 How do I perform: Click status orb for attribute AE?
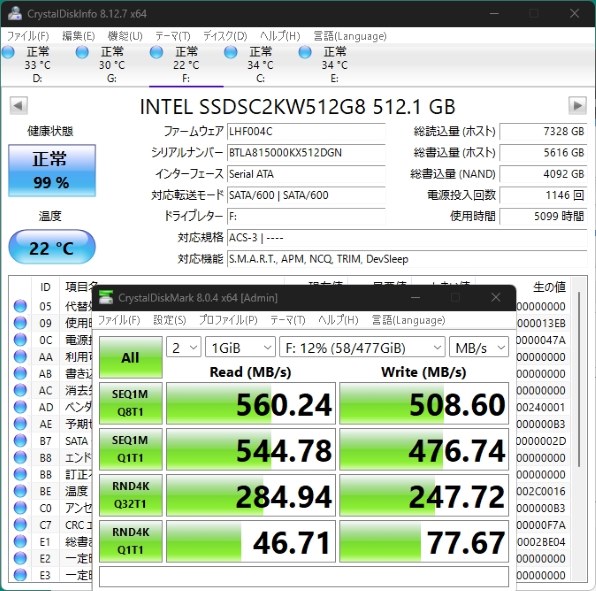coord(20,423)
